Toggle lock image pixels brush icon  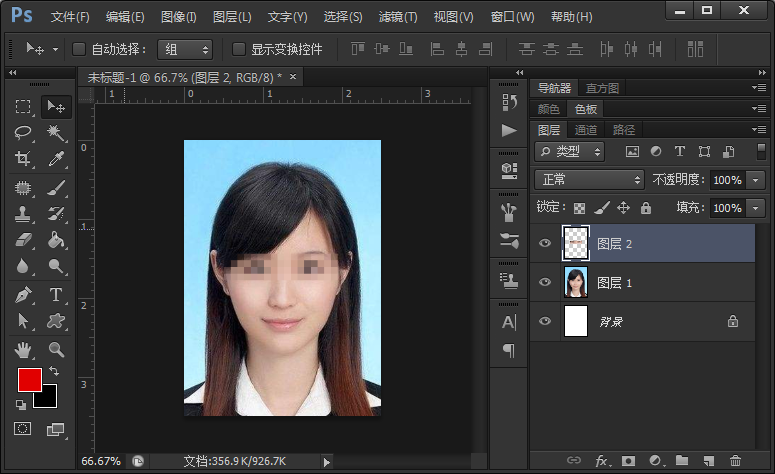pyautogui.click(x=602, y=208)
